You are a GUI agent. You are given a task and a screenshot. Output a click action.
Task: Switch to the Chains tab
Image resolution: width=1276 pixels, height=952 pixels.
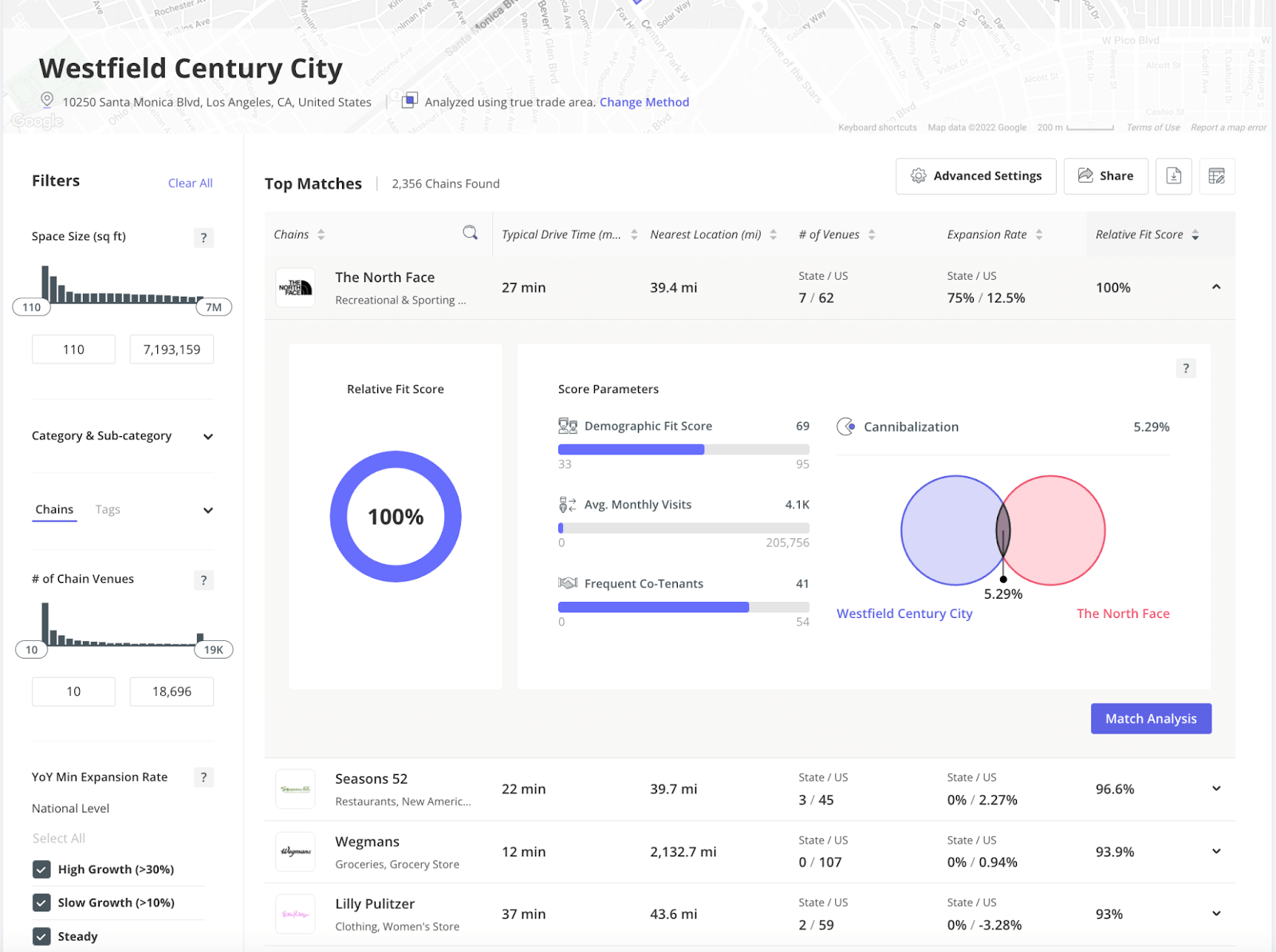pos(54,509)
